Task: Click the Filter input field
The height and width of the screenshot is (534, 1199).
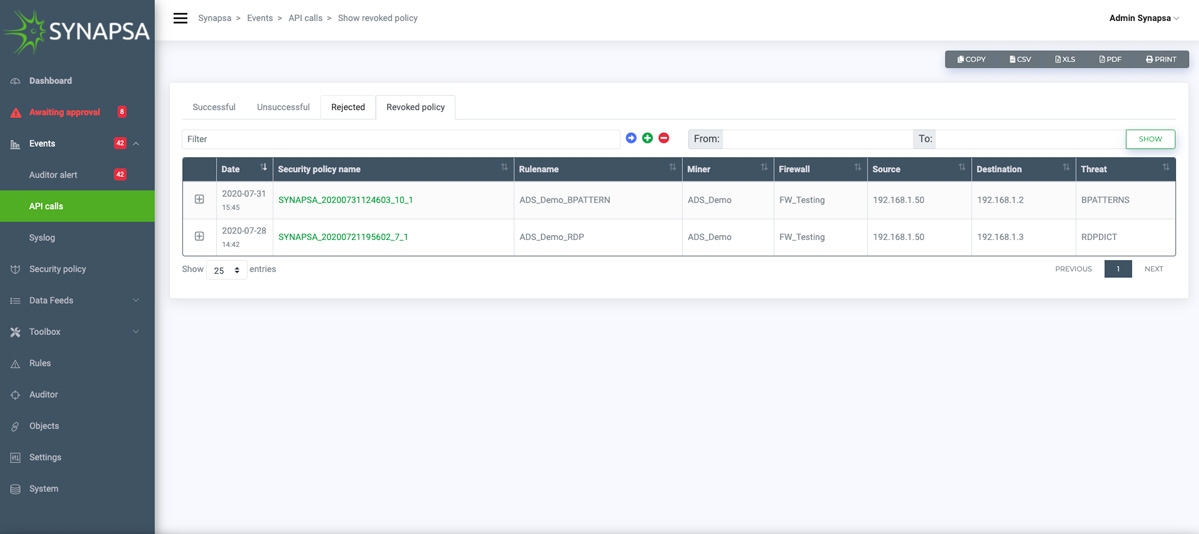Action: click(401, 139)
